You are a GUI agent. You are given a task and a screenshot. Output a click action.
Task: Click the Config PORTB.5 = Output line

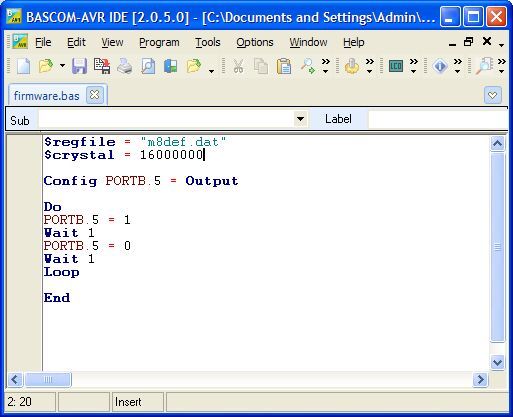(x=141, y=181)
